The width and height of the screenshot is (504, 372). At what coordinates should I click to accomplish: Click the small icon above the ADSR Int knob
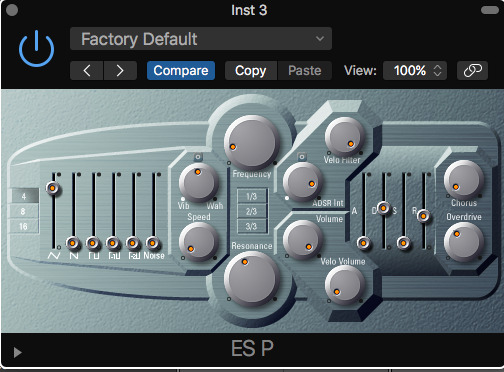[302, 156]
